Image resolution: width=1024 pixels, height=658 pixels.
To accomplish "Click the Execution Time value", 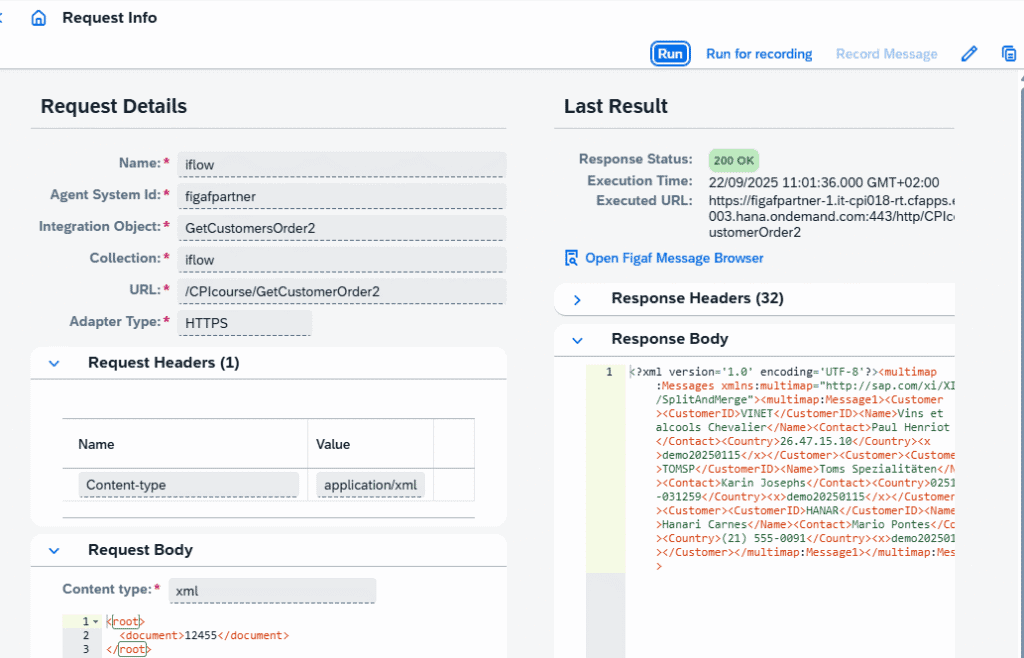I will tap(824, 182).
